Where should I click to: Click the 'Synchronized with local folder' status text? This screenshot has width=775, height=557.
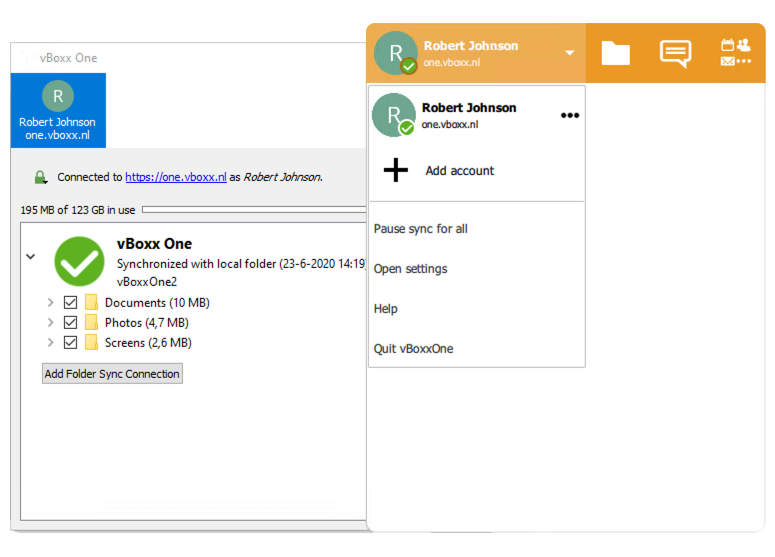241,264
